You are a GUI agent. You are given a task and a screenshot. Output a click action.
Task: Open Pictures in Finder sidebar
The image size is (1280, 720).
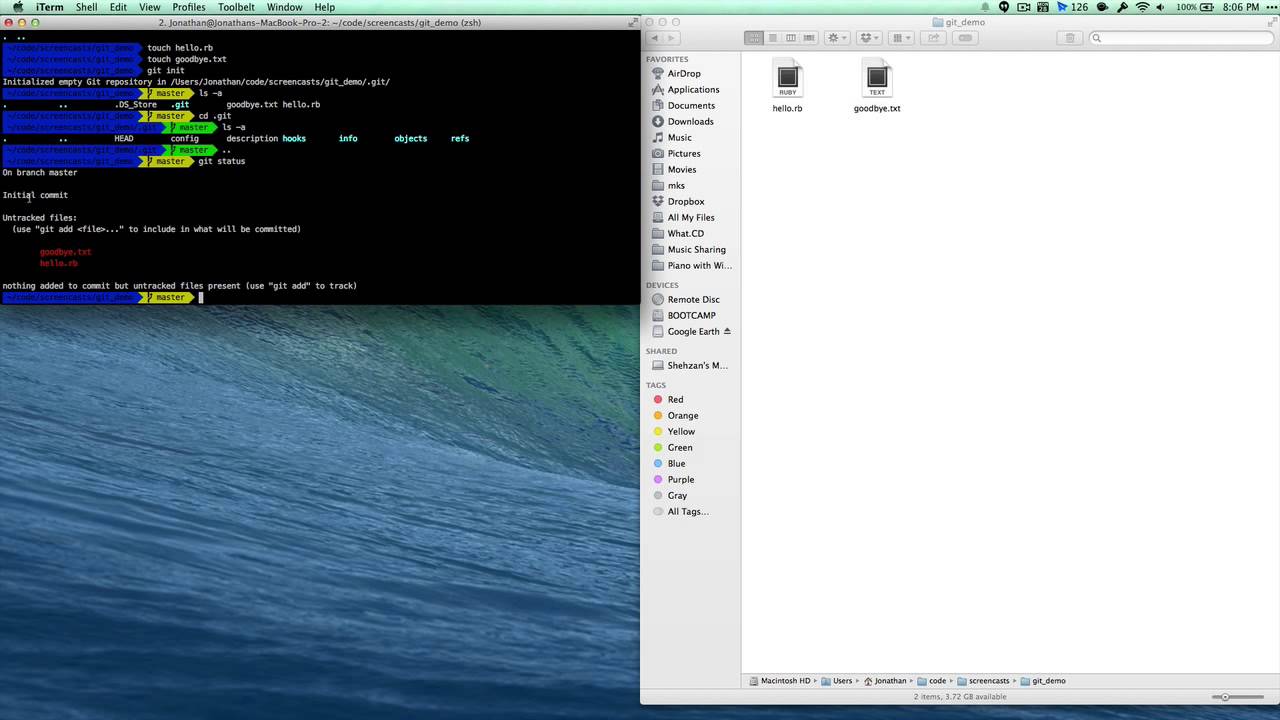(x=684, y=153)
